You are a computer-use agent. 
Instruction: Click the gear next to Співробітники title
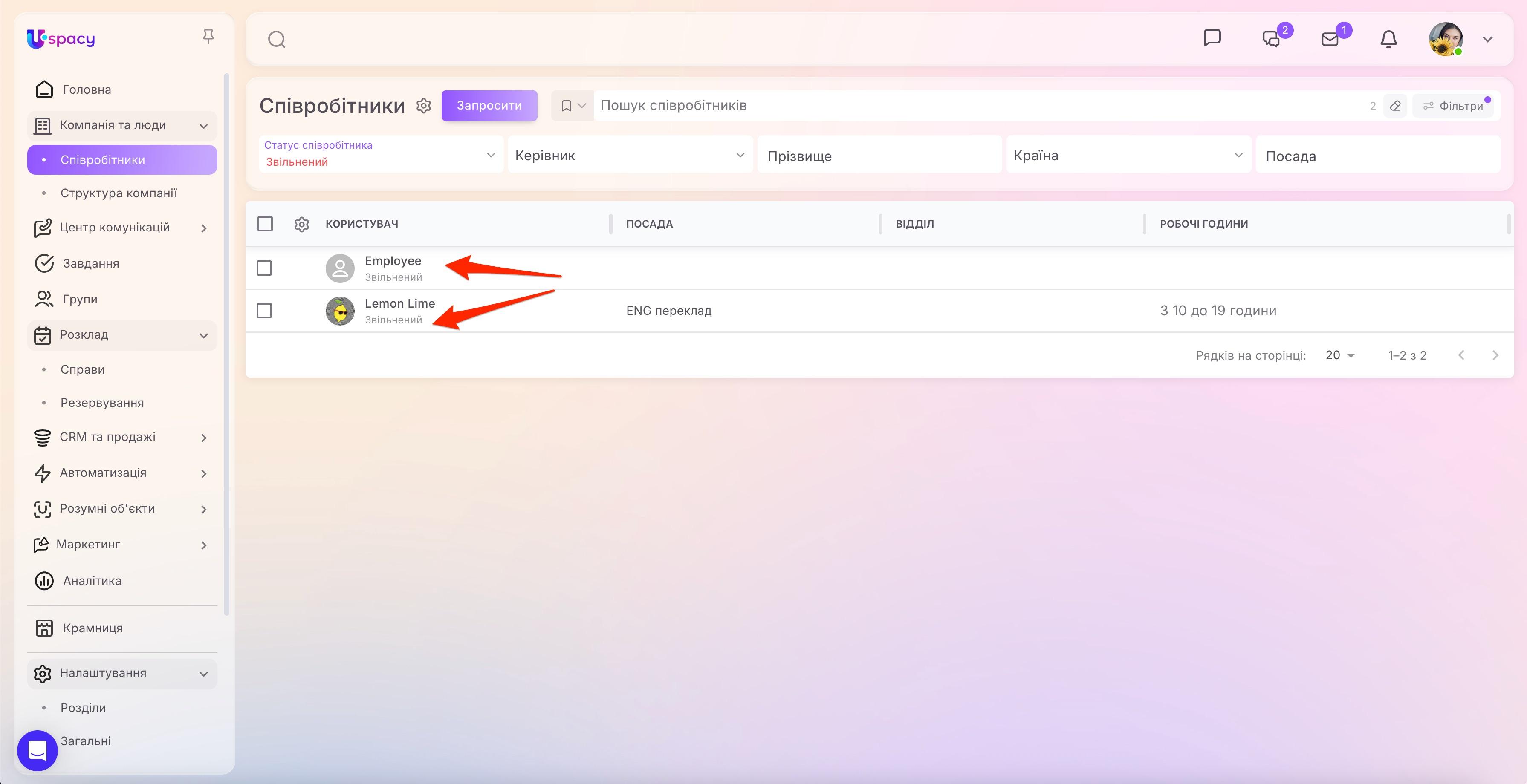coord(423,106)
